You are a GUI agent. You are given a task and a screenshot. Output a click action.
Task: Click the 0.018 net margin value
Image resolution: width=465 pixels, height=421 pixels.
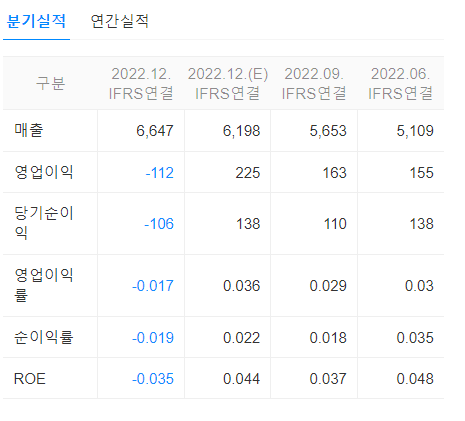(x=328, y=338)
